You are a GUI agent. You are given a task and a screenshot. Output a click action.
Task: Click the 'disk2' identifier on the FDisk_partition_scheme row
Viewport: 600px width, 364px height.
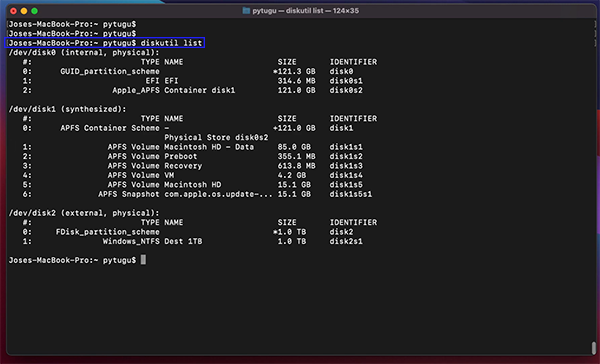tap(341, 232)
